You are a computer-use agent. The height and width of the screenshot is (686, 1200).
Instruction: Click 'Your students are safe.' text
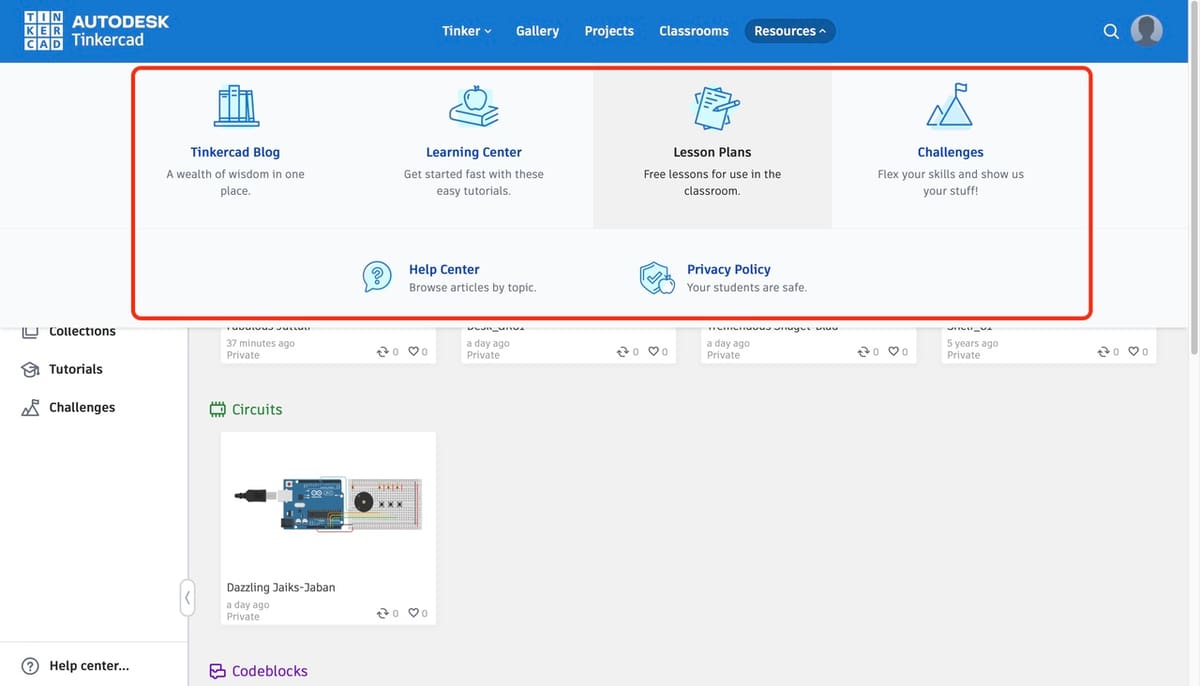(x=747, y=288)
